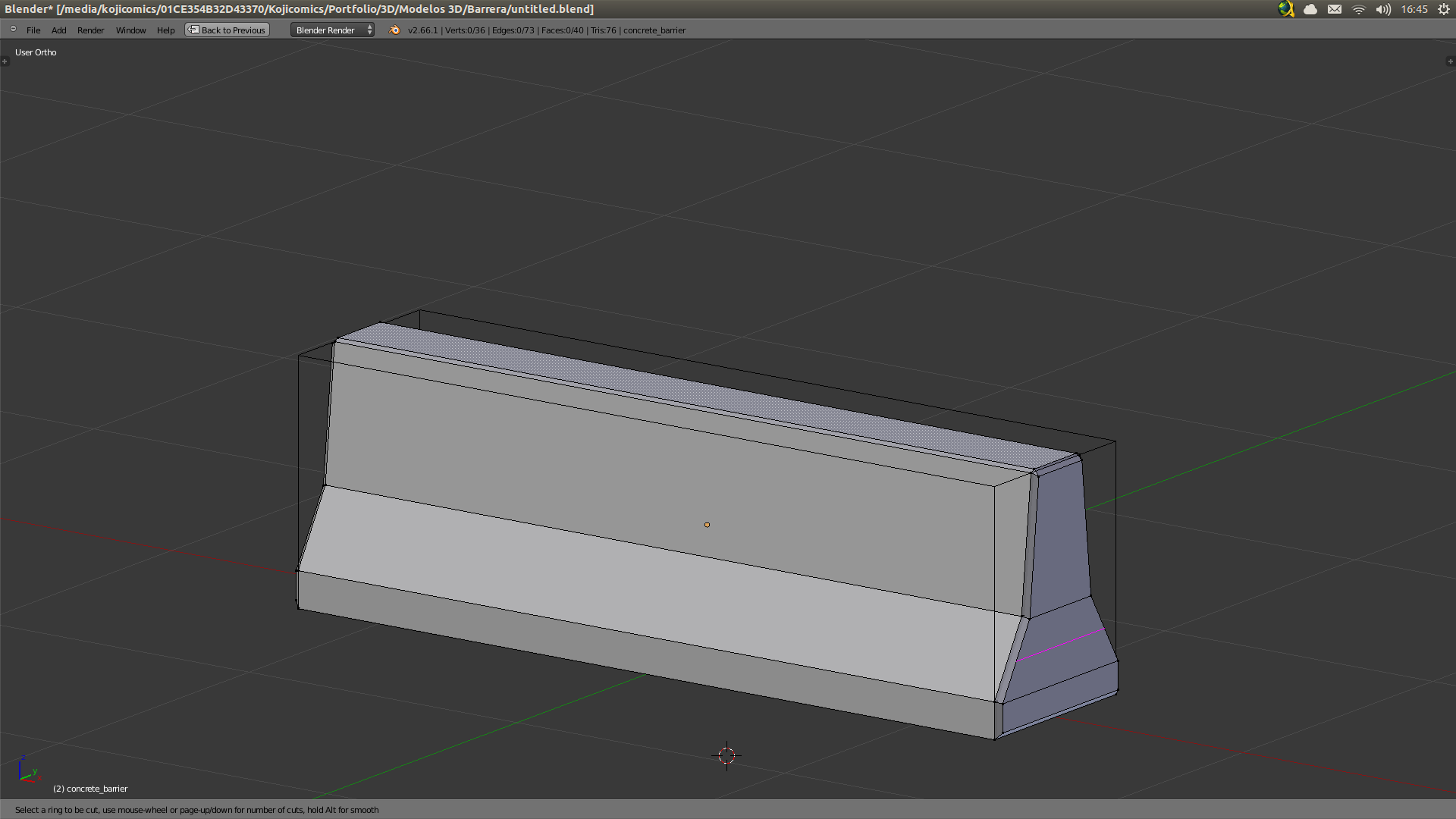The width and height of the screenshot is (1456, 819).
Task: Click the Back to Previous button
Action: (x=227, y=30)
